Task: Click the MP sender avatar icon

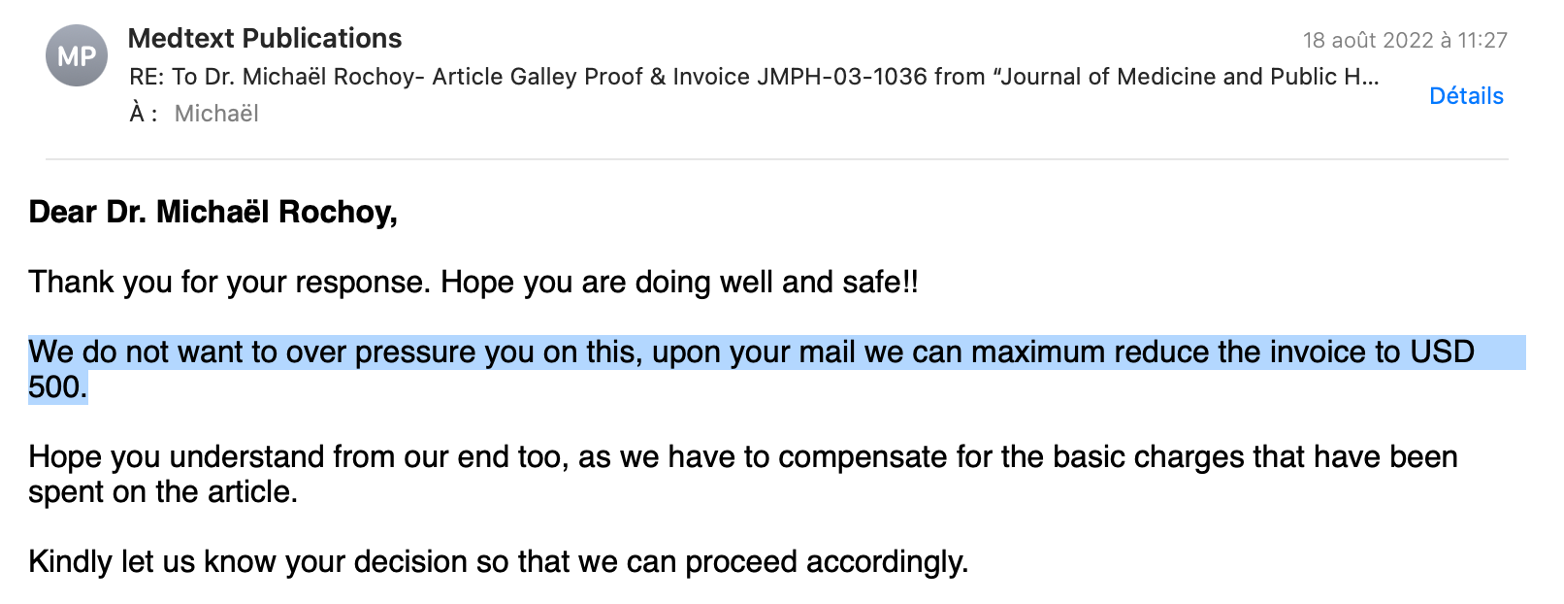Action: (x=77, y=56)
